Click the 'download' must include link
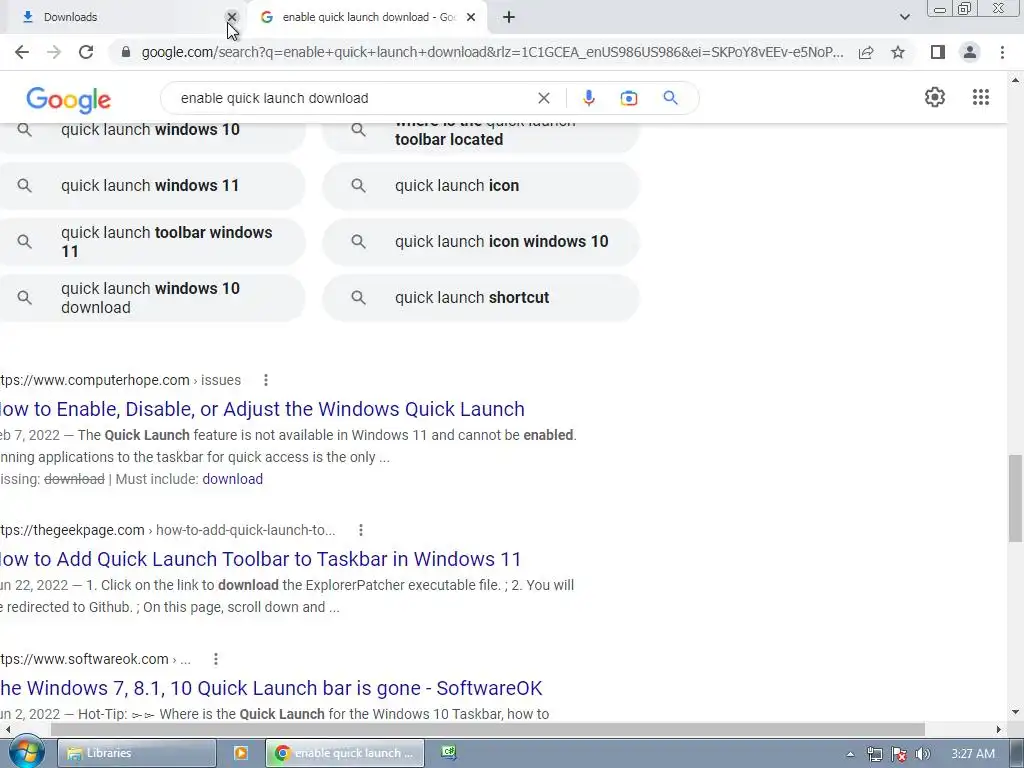The width and height of the screenshot is (1024, 768). click(x=232, y=479)
